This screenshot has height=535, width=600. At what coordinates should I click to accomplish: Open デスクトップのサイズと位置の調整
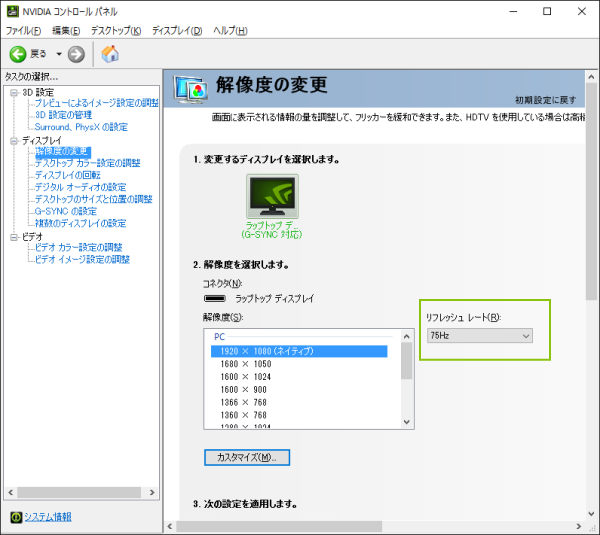coord(93,199)
